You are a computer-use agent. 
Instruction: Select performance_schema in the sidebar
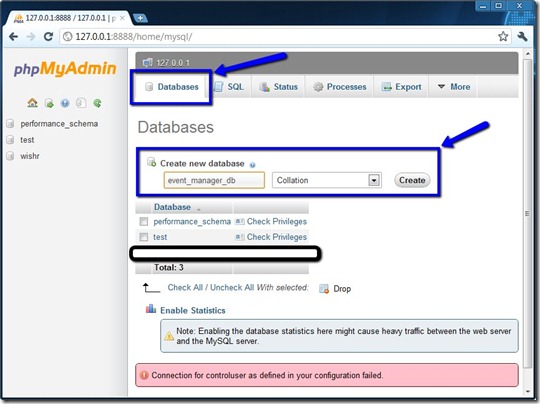(59, 124)
